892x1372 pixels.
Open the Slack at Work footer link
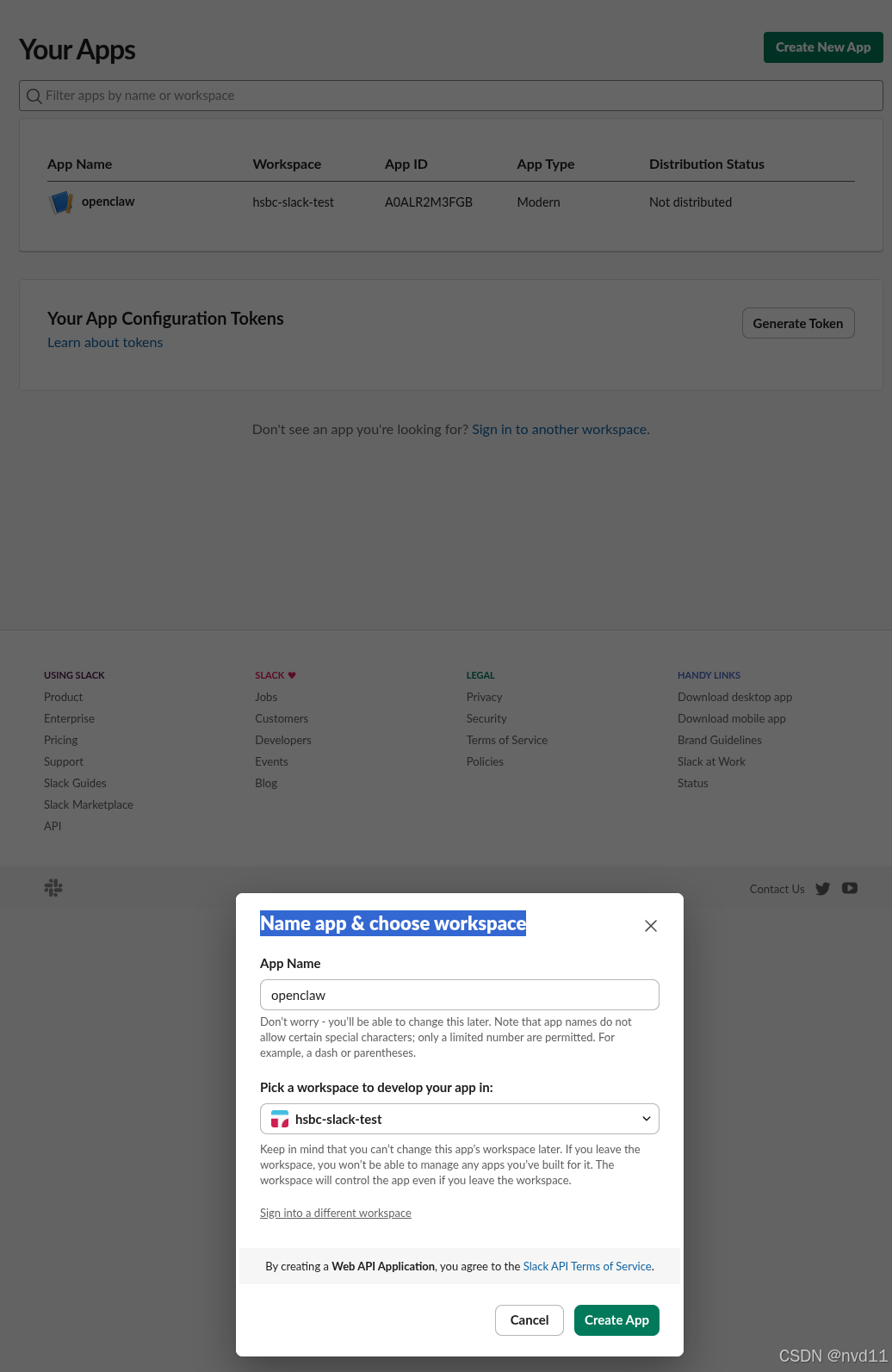pyautogui.click(x=711, y=761)
